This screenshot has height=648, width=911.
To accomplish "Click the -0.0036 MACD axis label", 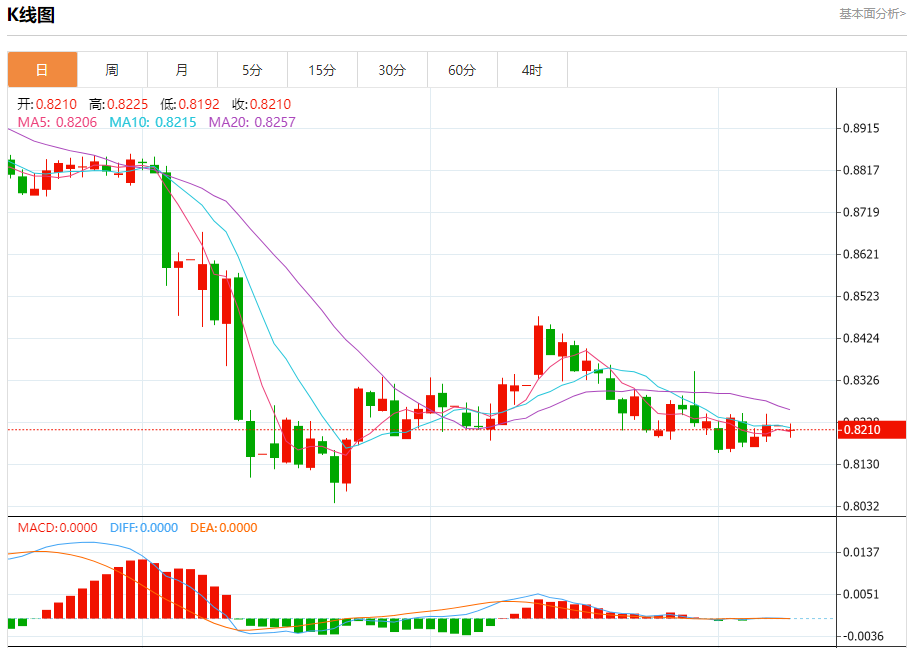I will 861,636.
